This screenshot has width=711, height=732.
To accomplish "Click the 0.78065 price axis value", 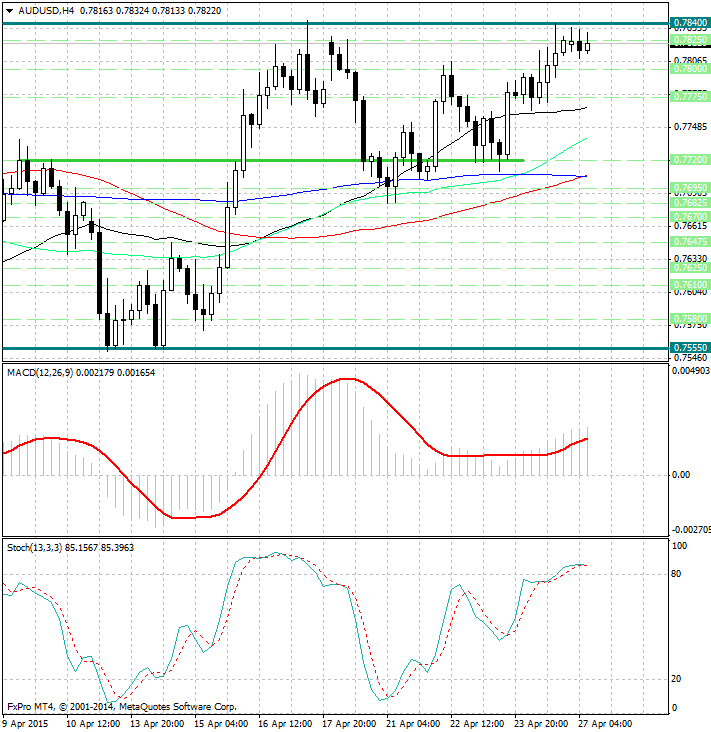I will tap(690, 60).
